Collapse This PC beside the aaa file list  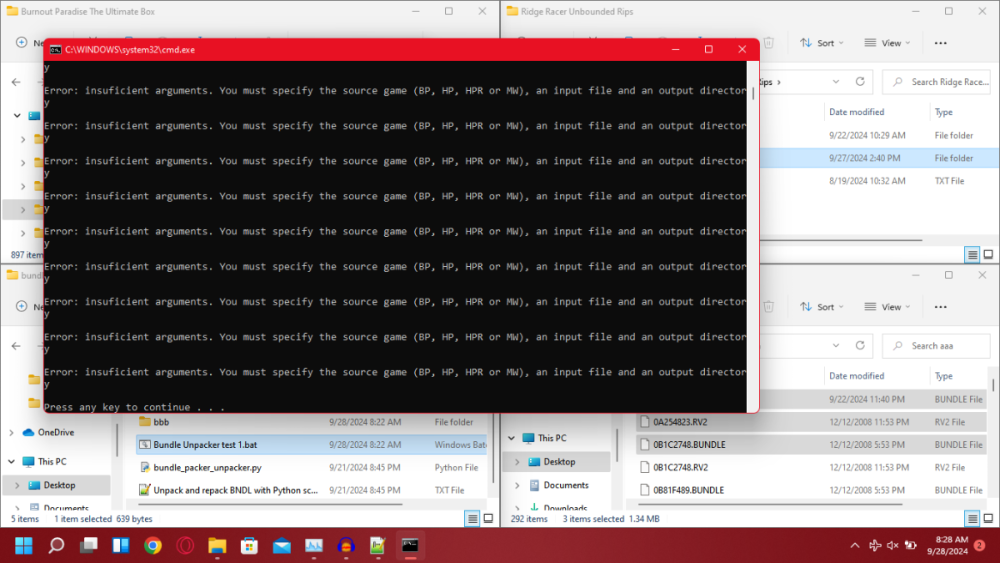tap(511, 438)
